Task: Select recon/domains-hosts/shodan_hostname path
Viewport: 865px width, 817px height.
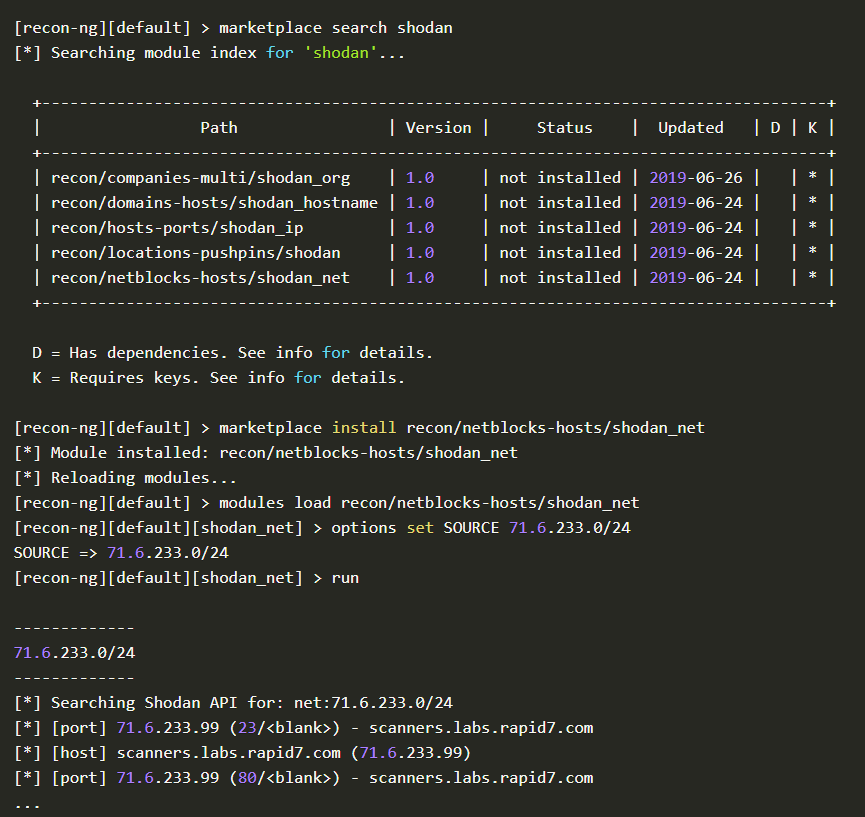Action: point(214,203)
